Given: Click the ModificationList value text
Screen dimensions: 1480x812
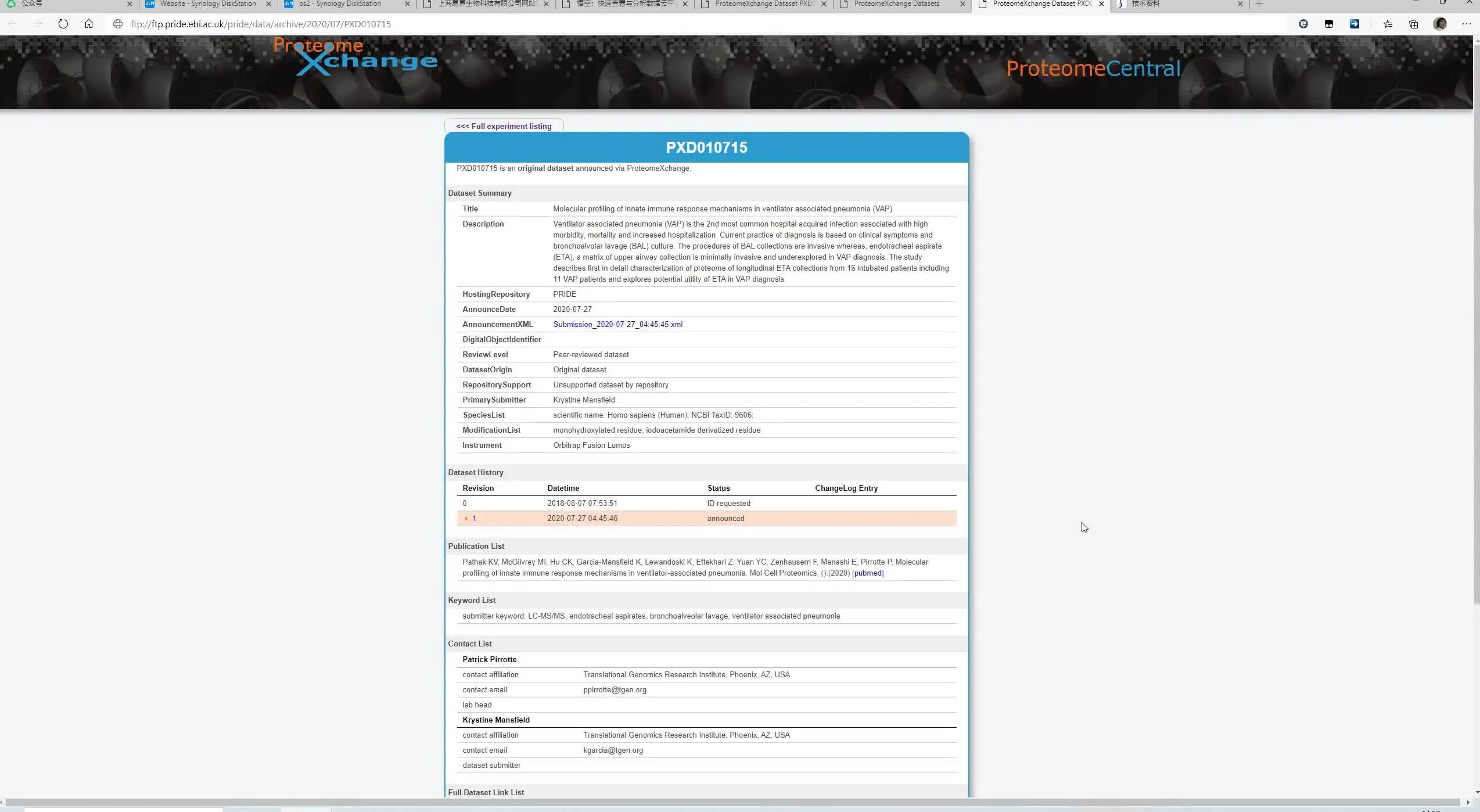Looking at the screenshot, I should [656, 430].
